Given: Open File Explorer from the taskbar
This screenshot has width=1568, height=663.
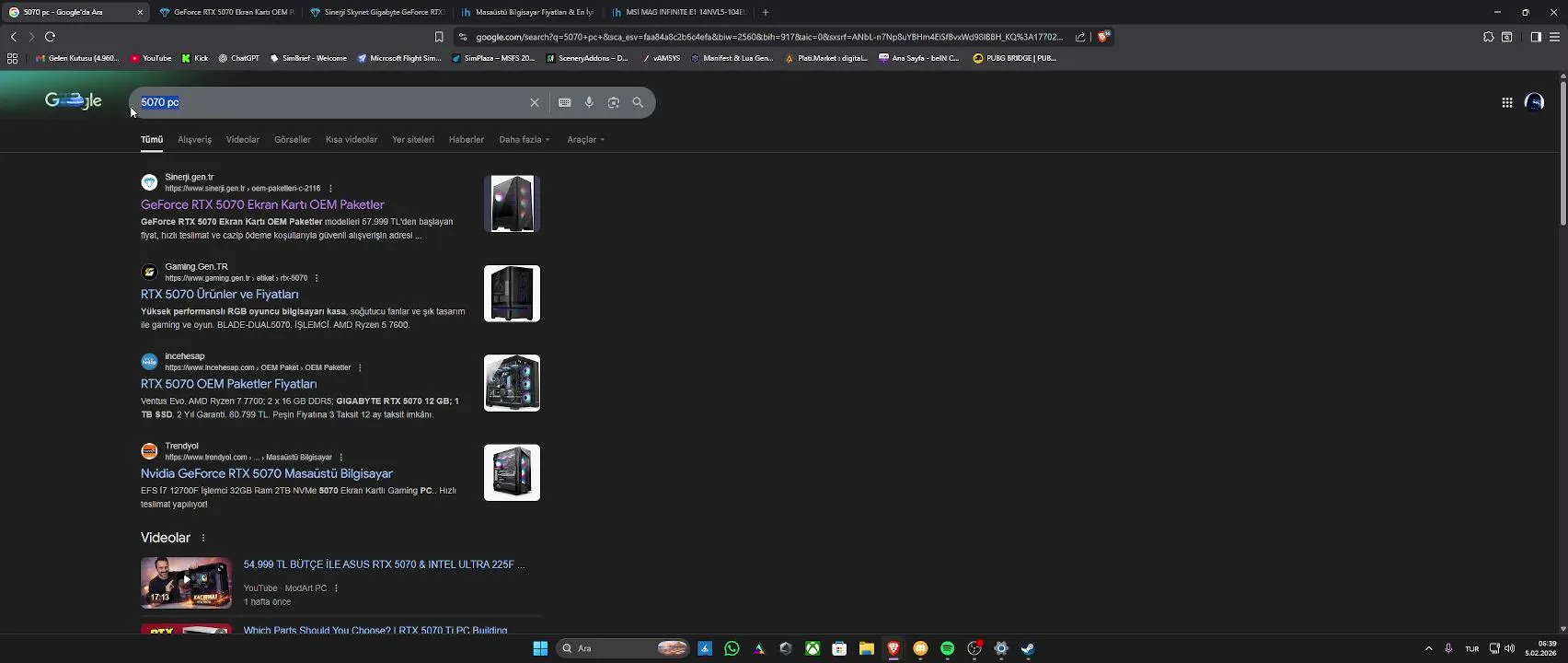Looking at the screenshot, I should (x=867, y=648).
